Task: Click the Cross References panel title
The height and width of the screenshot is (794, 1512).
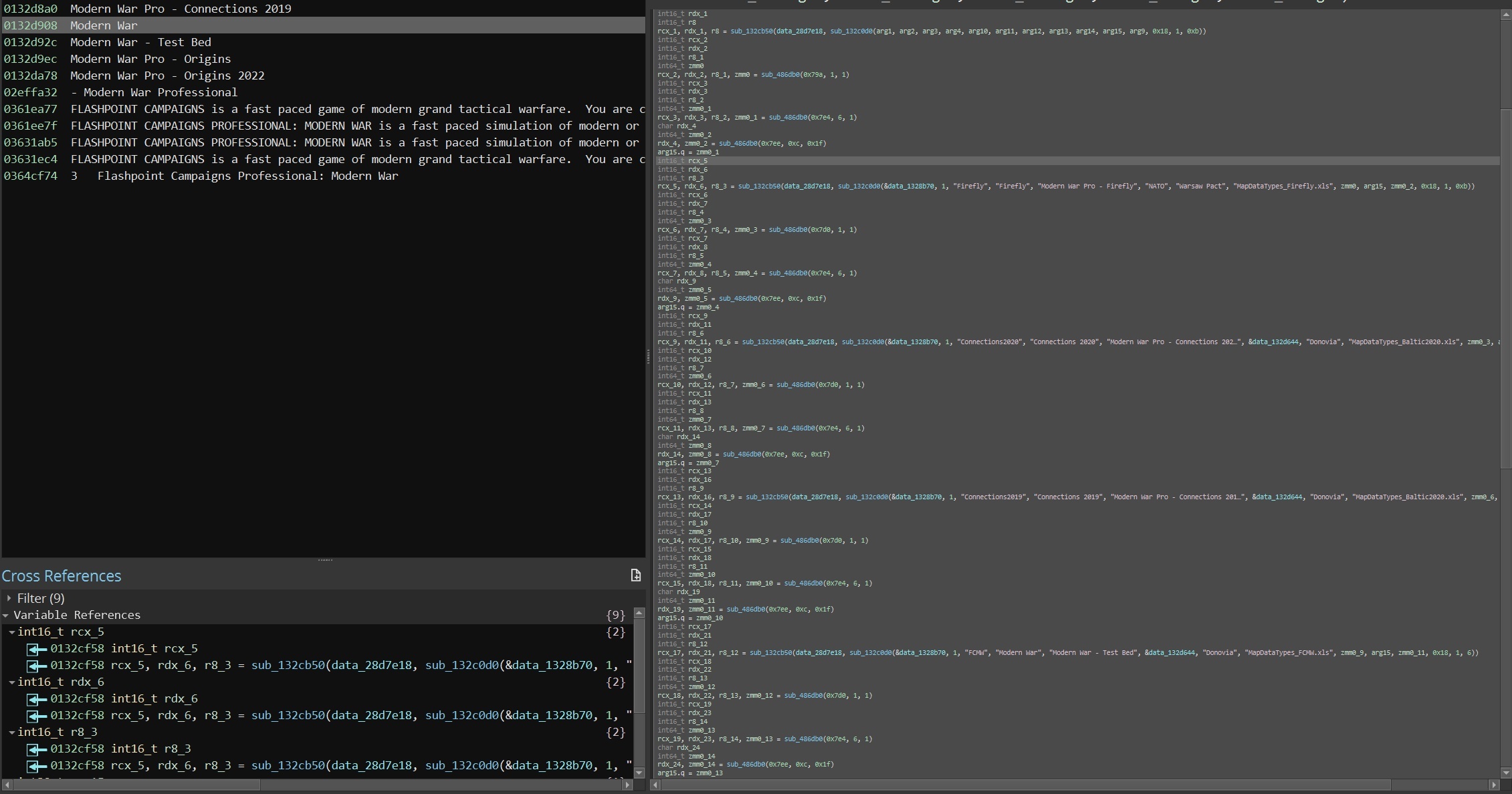Action: pos(62,576)
